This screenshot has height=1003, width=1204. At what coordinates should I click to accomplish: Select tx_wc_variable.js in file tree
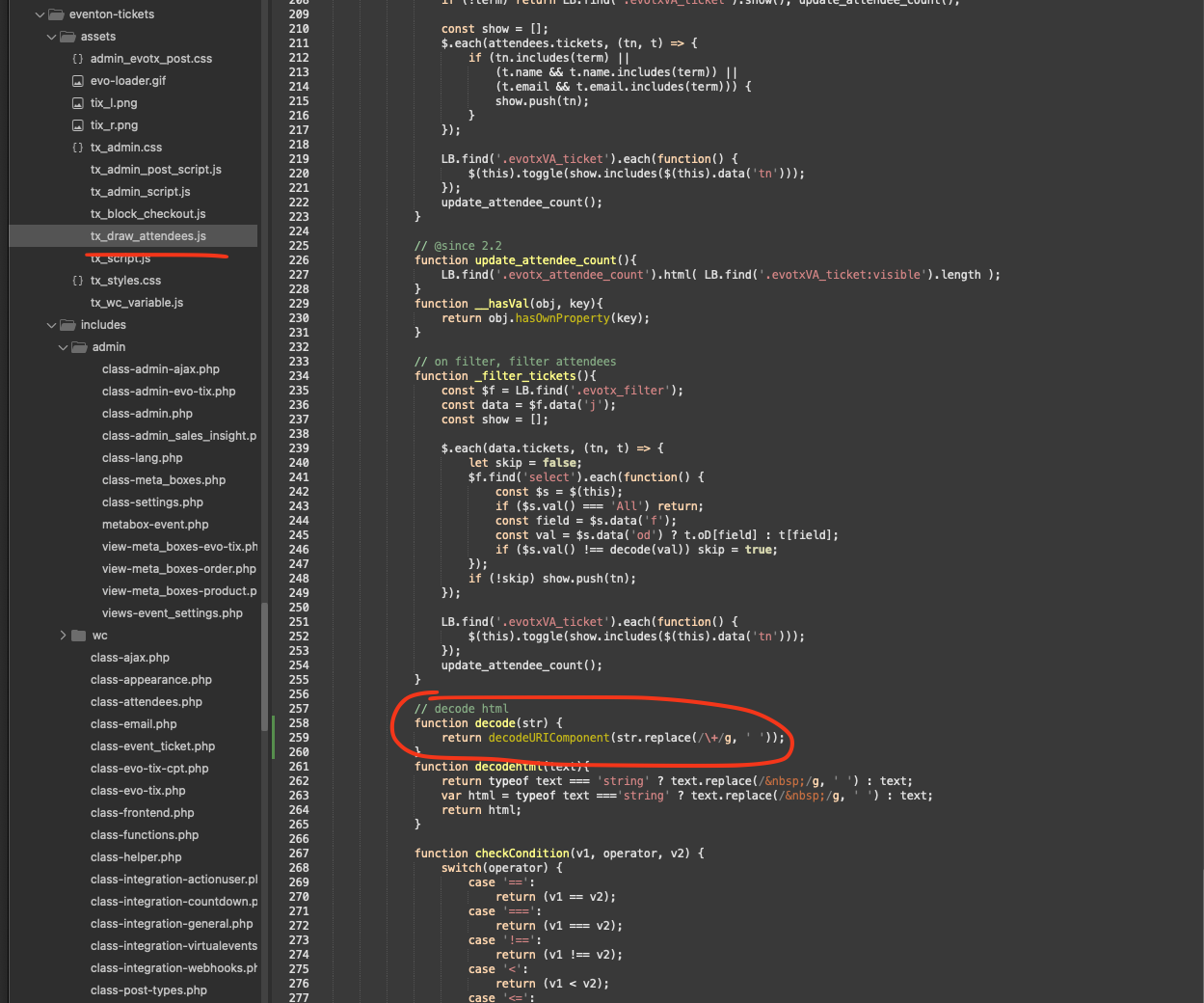pyautogui.click(x=136, y=303)
